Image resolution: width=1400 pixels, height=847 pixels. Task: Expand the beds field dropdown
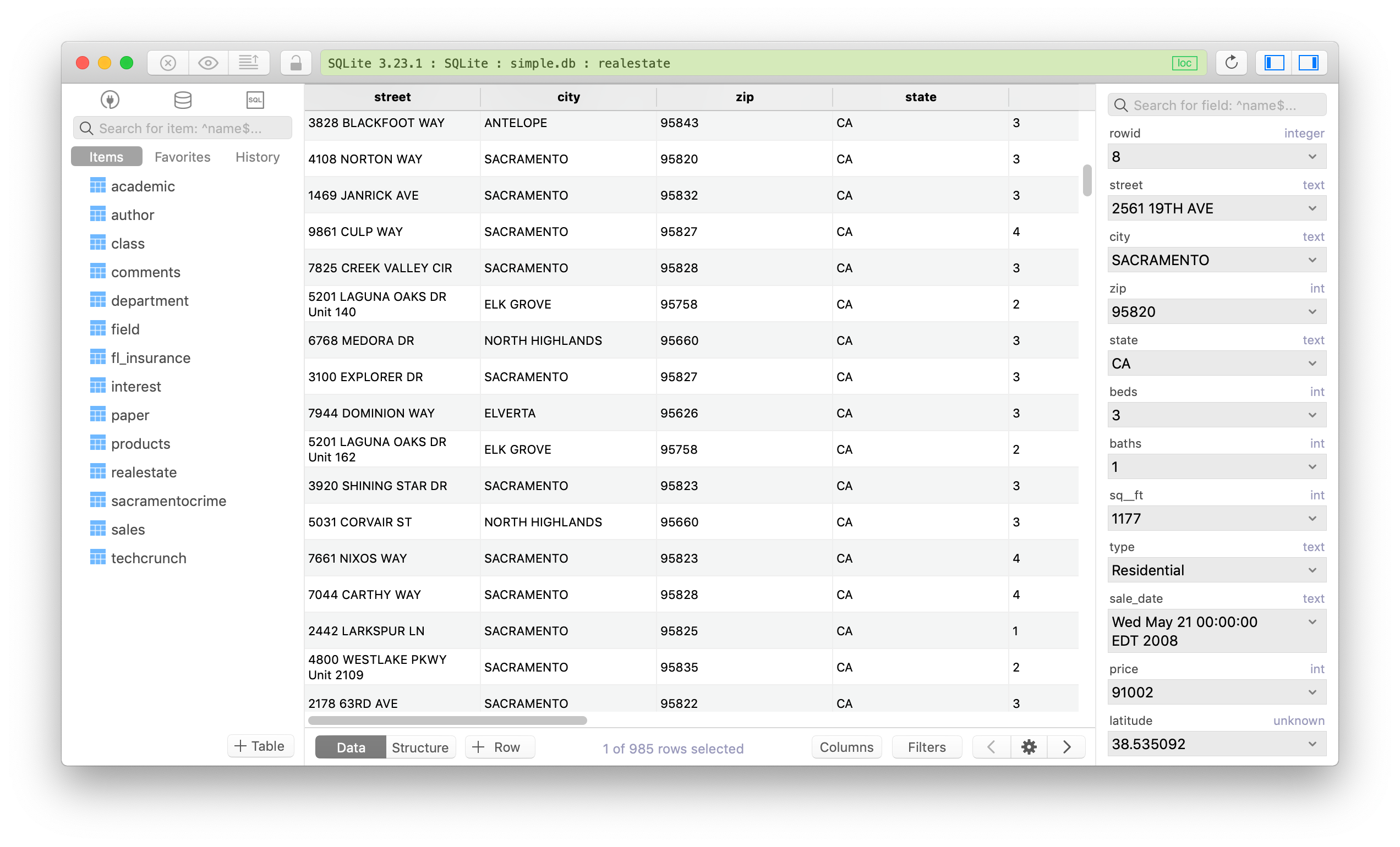pos(1312,415)
